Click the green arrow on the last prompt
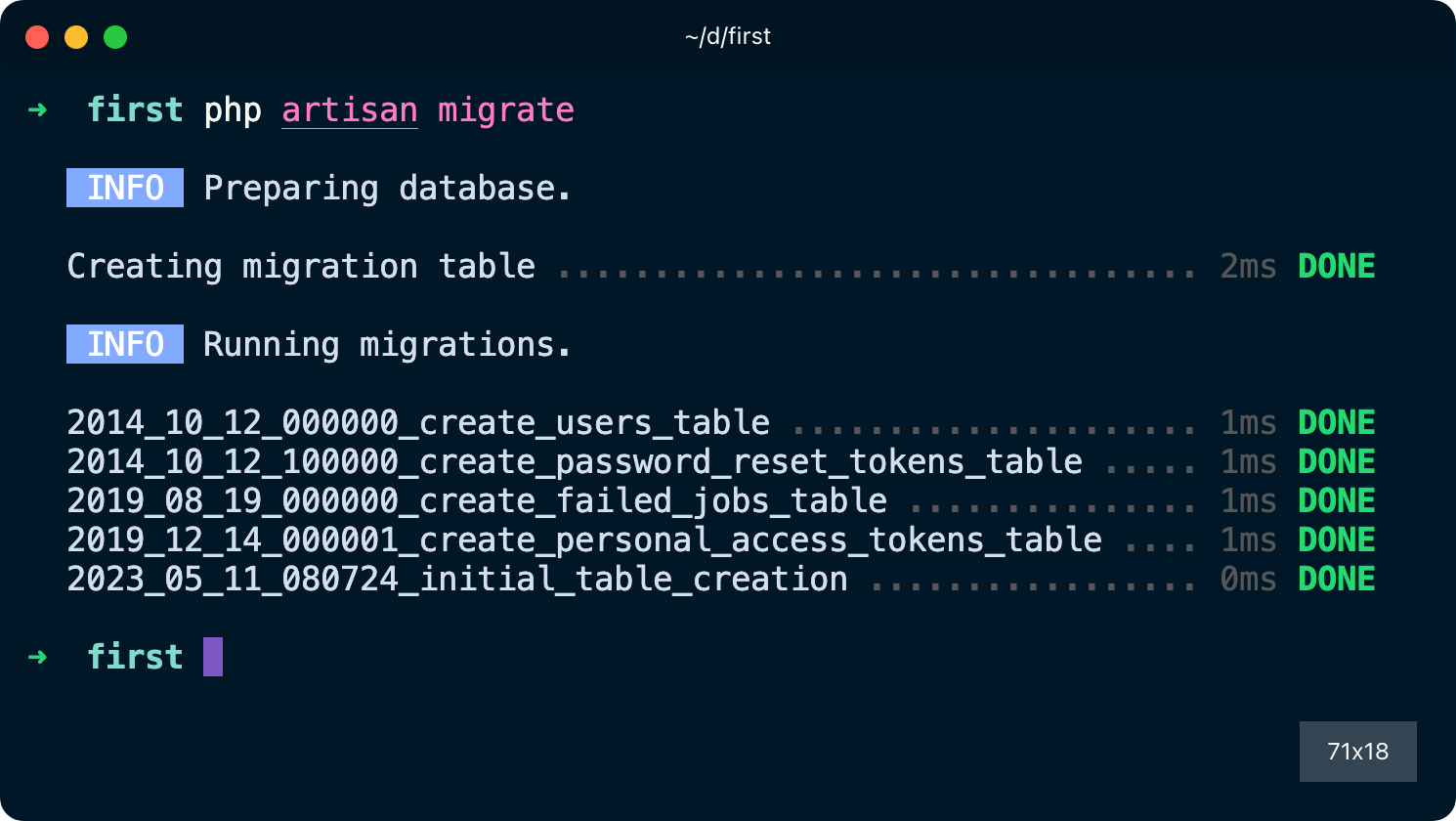Screen dimensions: 1456x821 37,657
